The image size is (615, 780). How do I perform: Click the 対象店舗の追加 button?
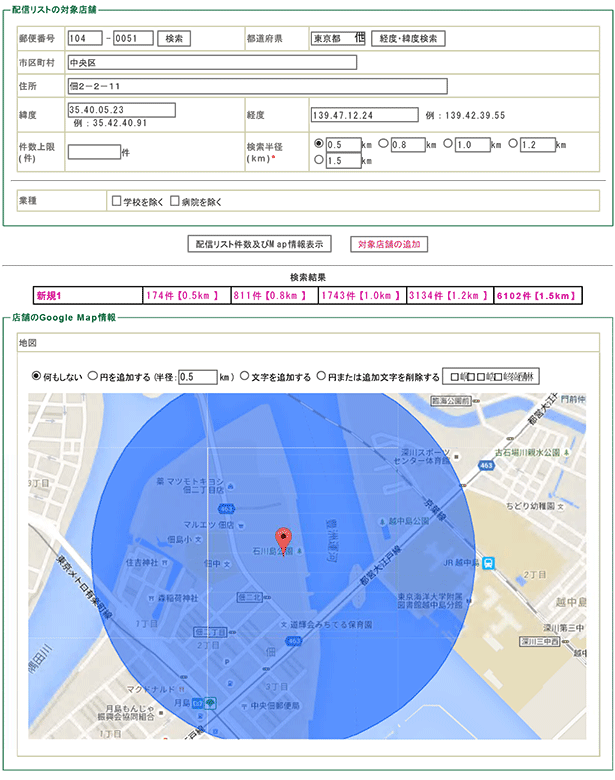[389, 244]
